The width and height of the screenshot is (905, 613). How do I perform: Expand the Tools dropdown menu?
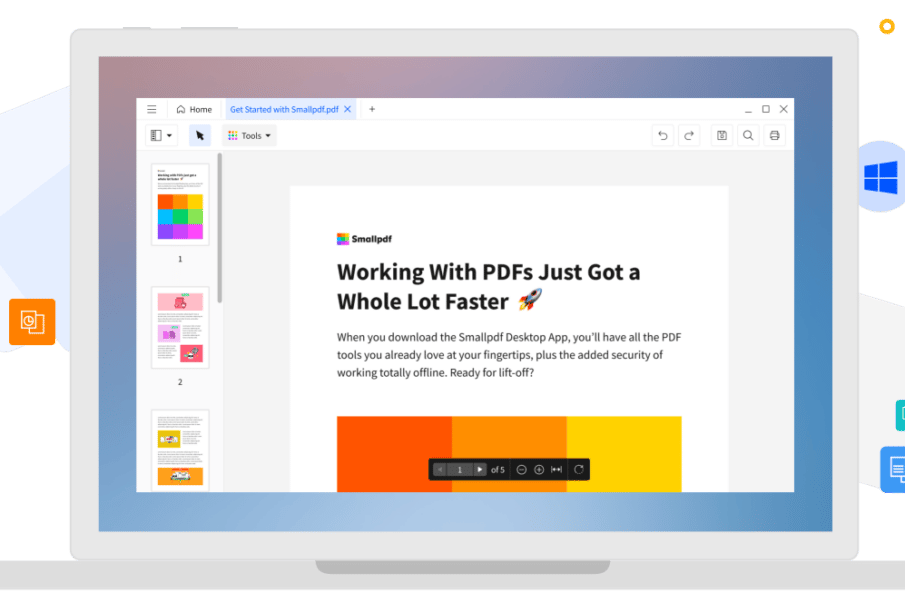tap(249, 136)
